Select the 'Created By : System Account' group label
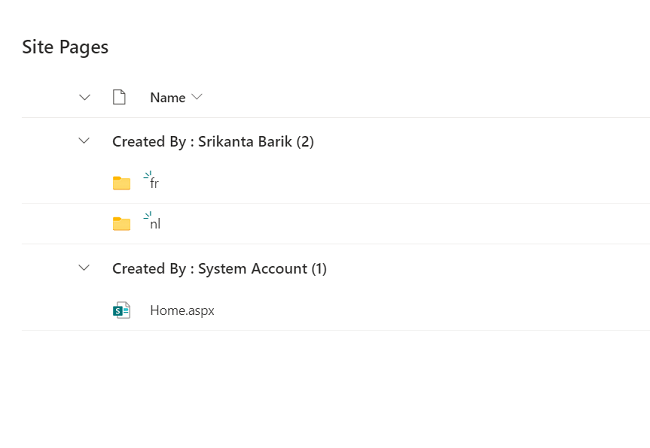Screen dimensions: 650x448 coord(219,269)
